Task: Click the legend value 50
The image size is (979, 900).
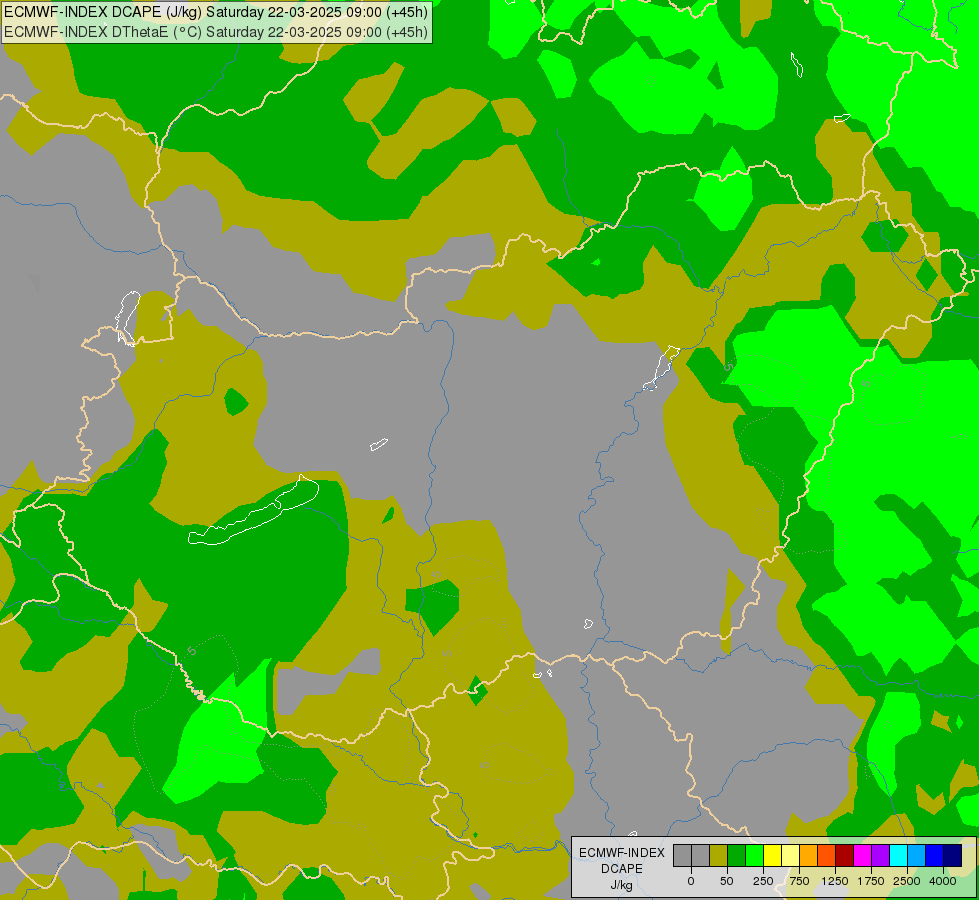Action: click(x=727, y=881)
